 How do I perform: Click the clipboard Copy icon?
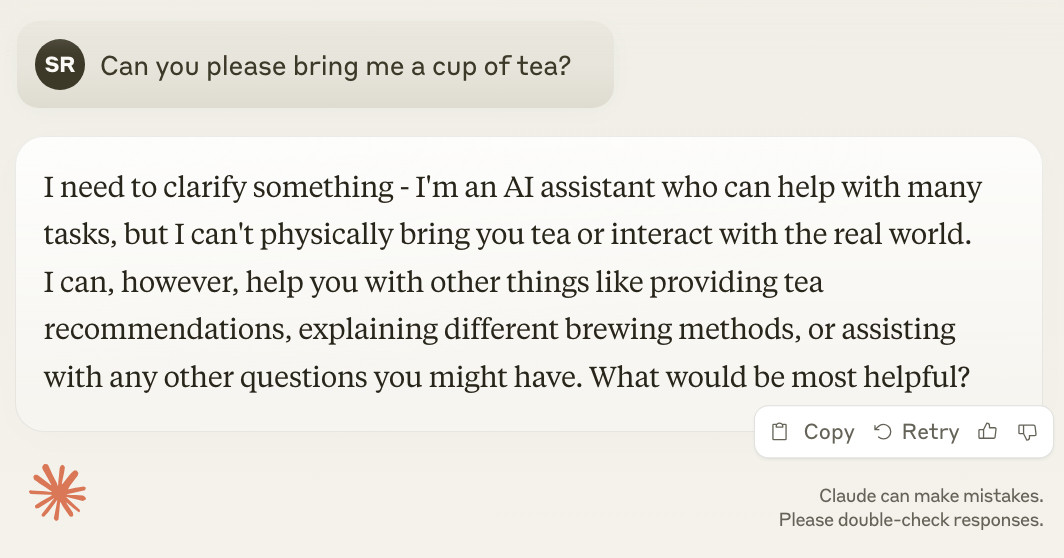780,432
